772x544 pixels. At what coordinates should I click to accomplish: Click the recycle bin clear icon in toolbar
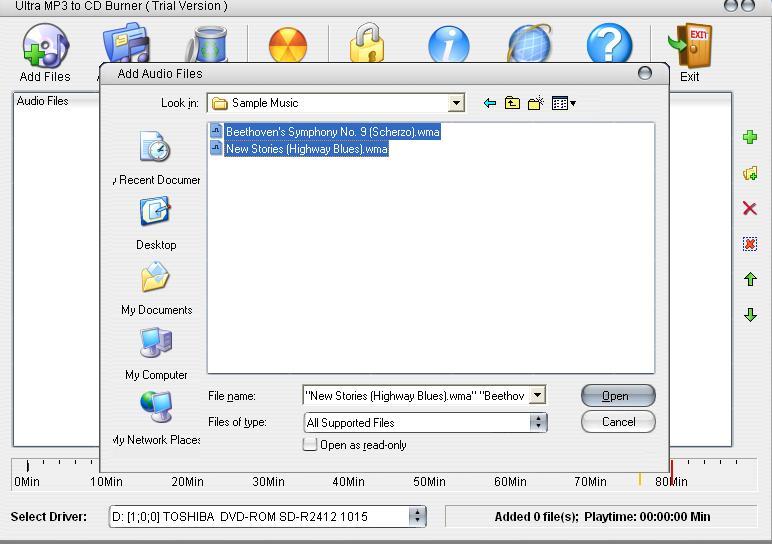[x=207, y=43]
